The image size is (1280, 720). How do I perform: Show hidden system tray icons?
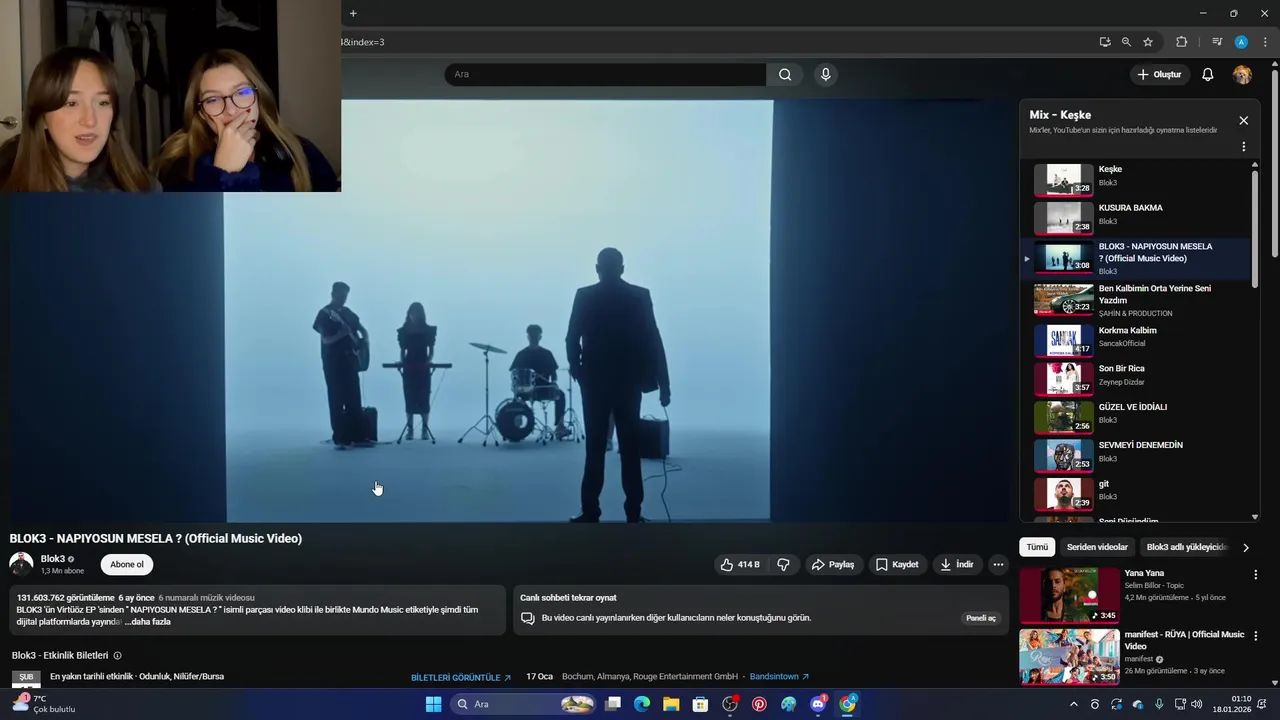point(1074,704)
